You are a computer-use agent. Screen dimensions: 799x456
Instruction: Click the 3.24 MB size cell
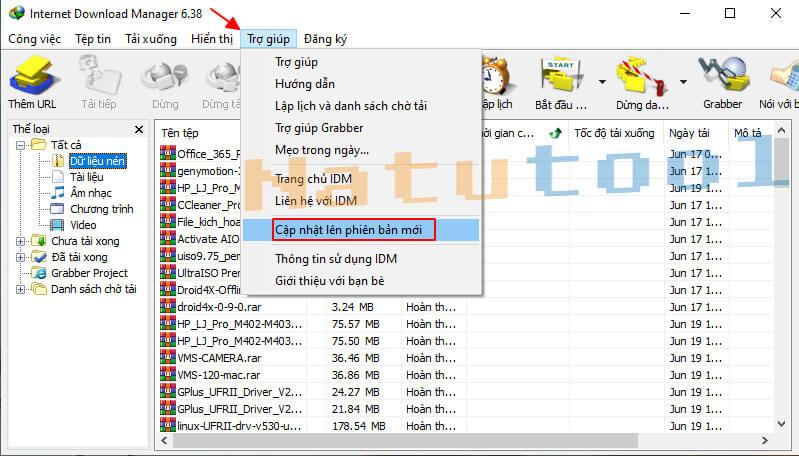tap(353, 307)
